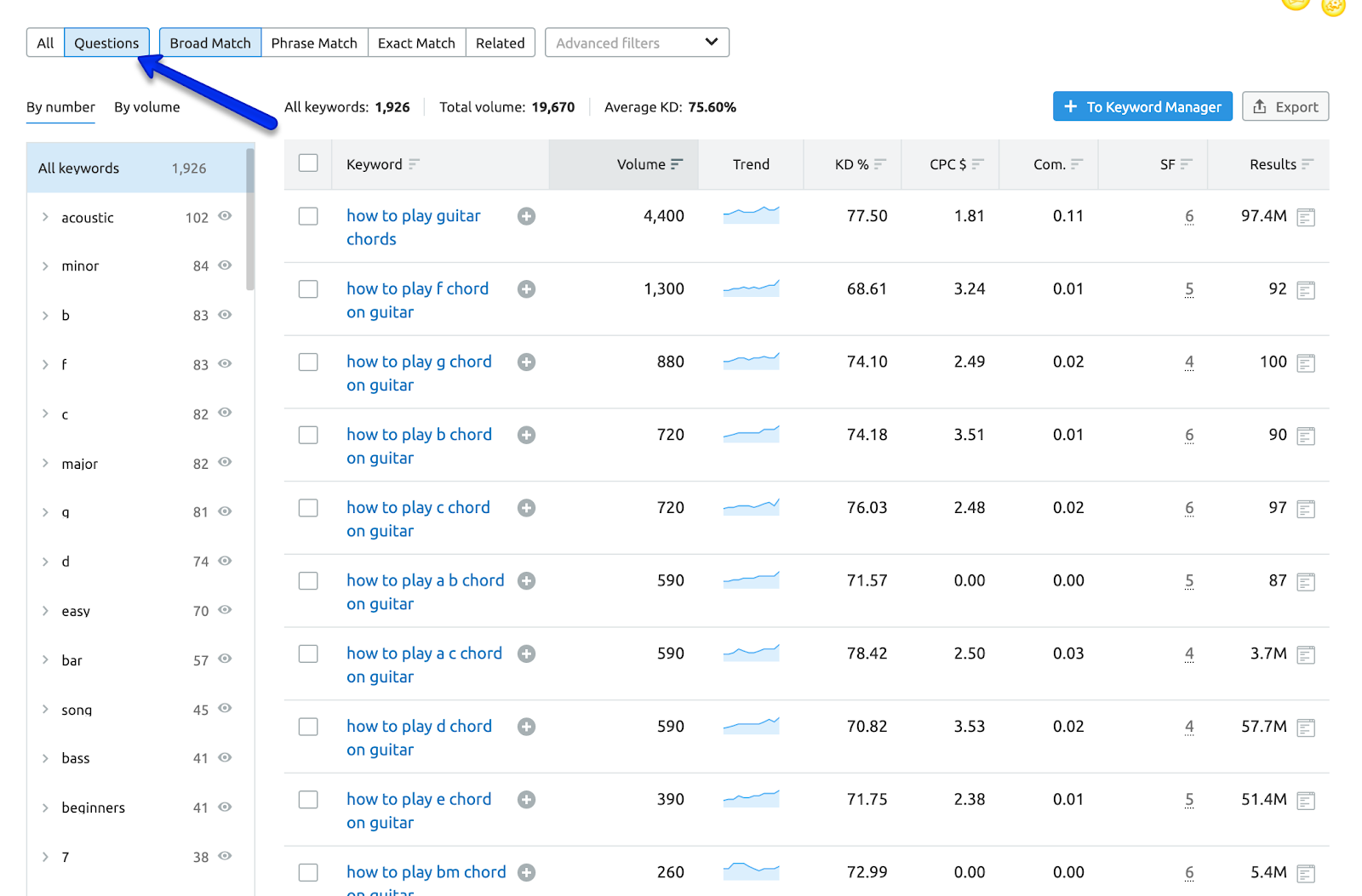1362x896 pixels.
Task: Add 'how to play a c chord' plus icon
Action: click(x=527, y=653)
